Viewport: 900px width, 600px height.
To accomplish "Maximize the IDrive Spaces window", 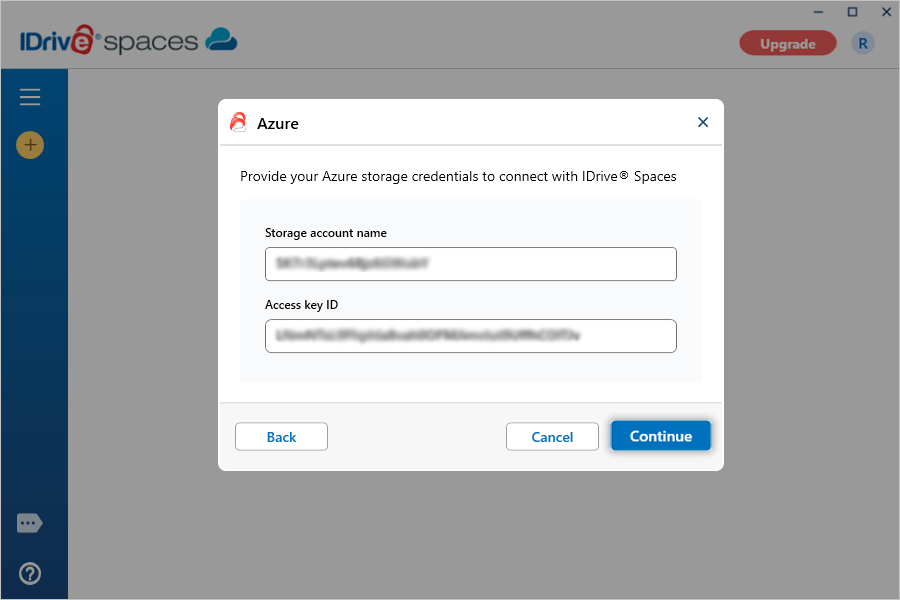I will 852,12.
